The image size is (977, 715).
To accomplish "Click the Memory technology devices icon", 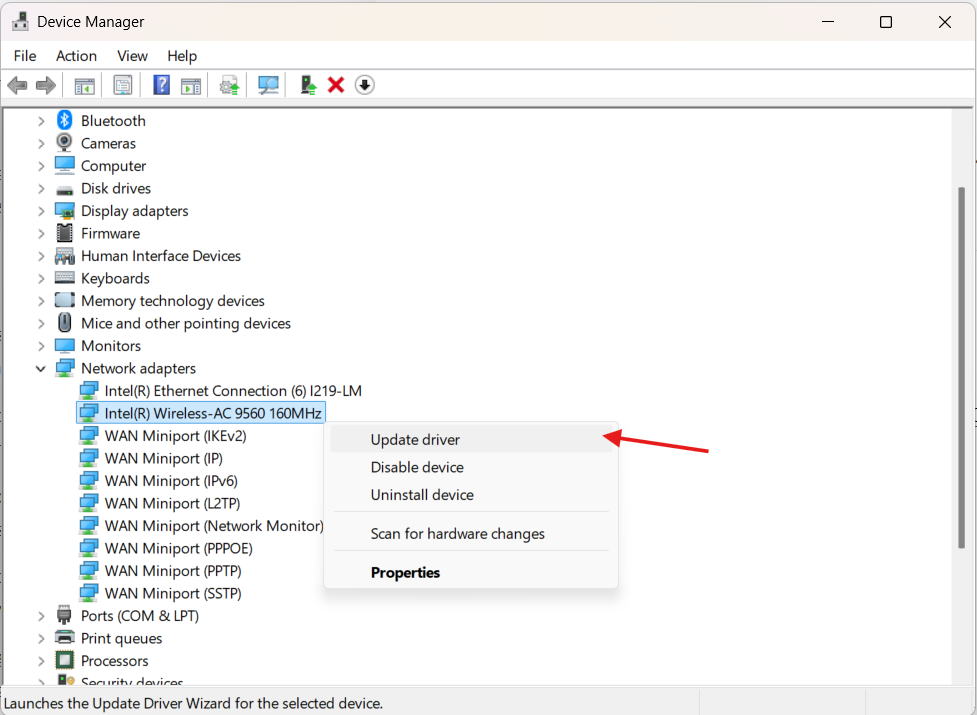I will tap(65, 300).
